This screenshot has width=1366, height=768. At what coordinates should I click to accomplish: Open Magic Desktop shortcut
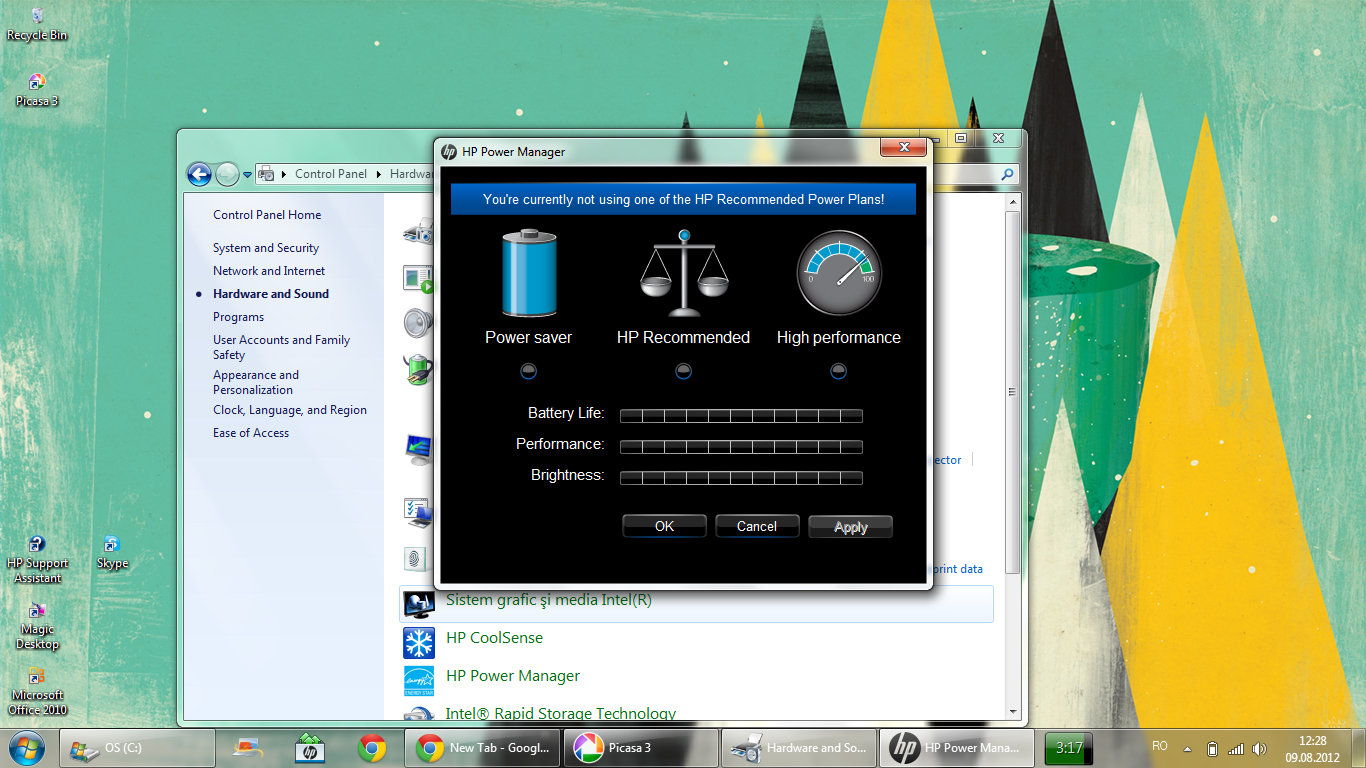[37, 626]
